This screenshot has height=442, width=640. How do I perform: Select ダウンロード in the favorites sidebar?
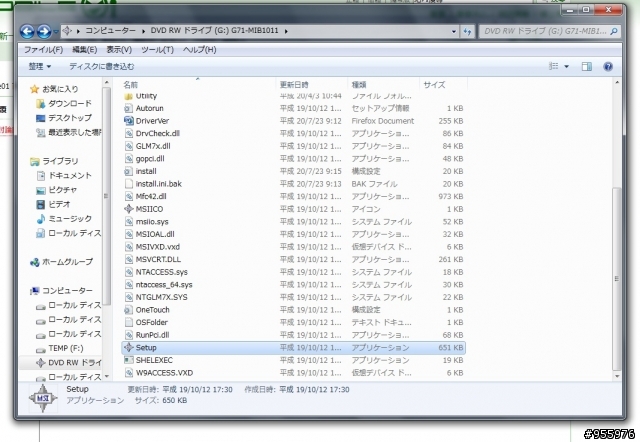tap(70, 103)
